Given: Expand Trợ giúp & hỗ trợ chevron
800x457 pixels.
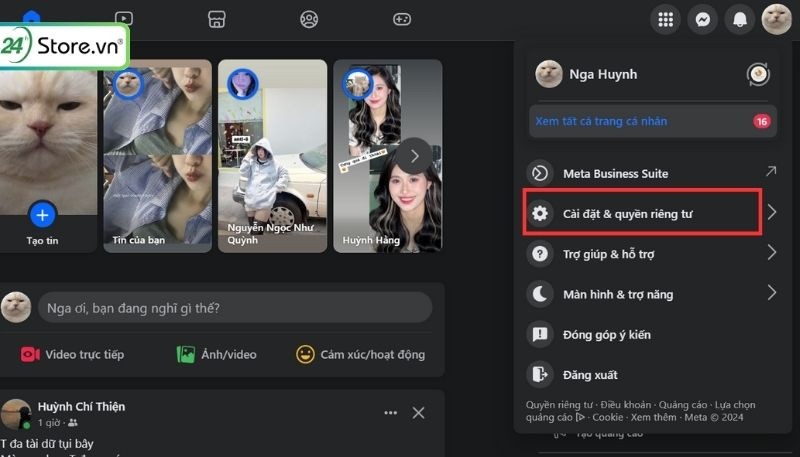Looking at the screenshot, I should point(771,254).
